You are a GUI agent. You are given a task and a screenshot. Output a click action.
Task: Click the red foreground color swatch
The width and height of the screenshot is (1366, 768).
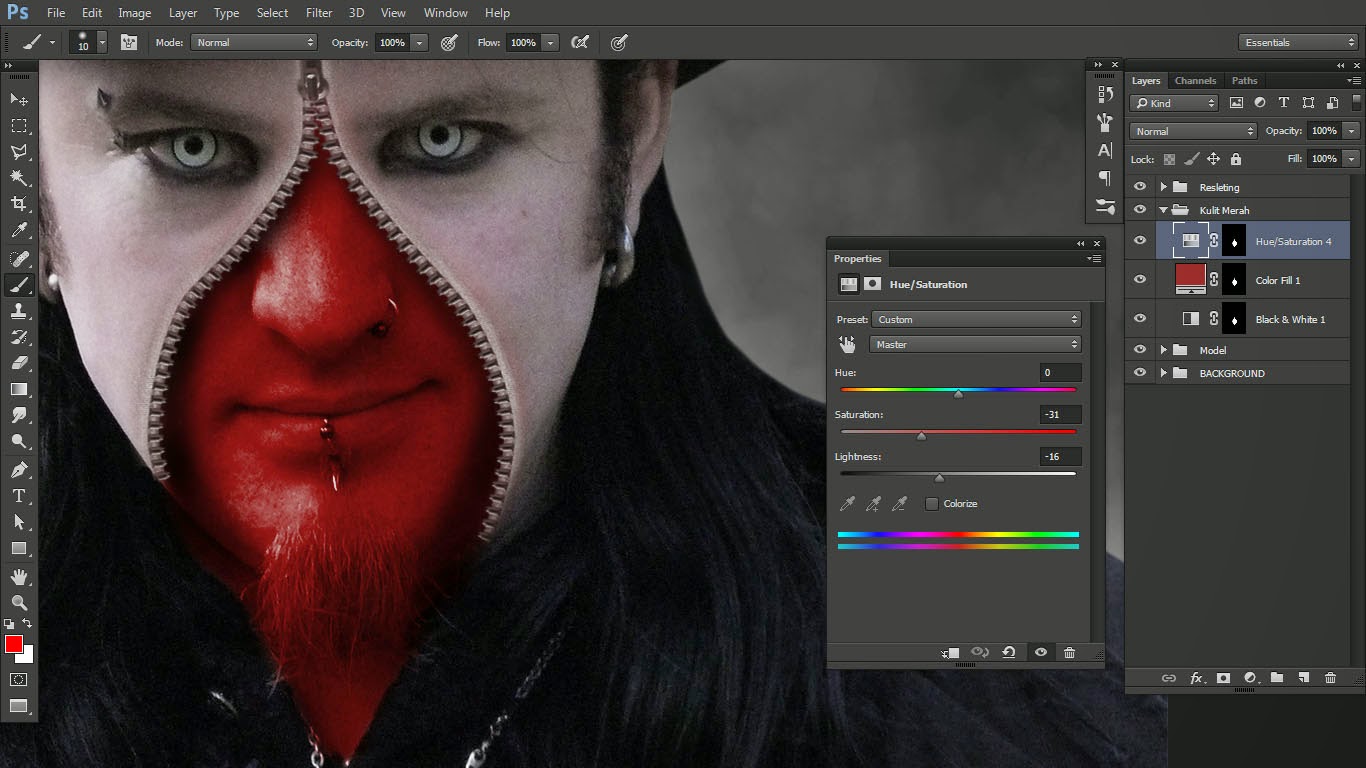(x=13, y=644)
